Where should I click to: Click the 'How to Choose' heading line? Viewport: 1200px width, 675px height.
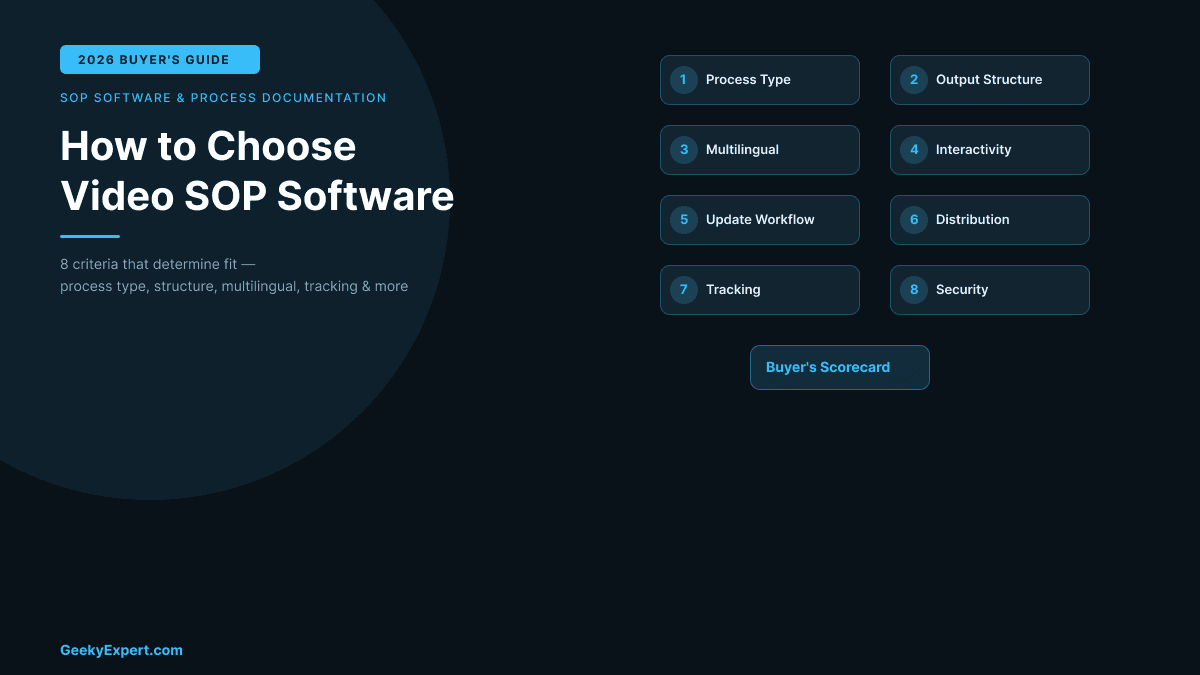tap(208, 146)
